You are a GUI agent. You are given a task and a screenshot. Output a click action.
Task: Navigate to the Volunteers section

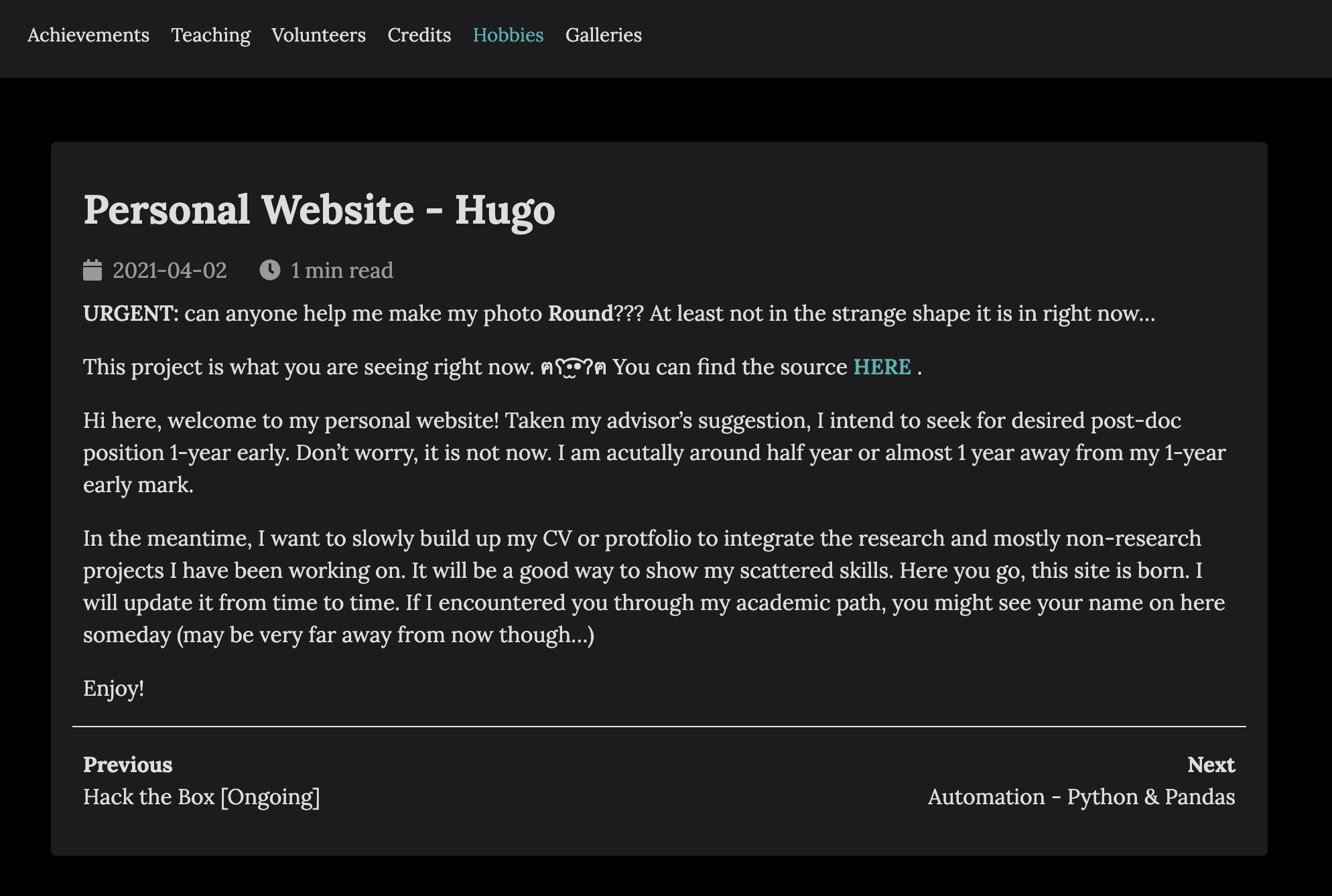click(318, 35)
